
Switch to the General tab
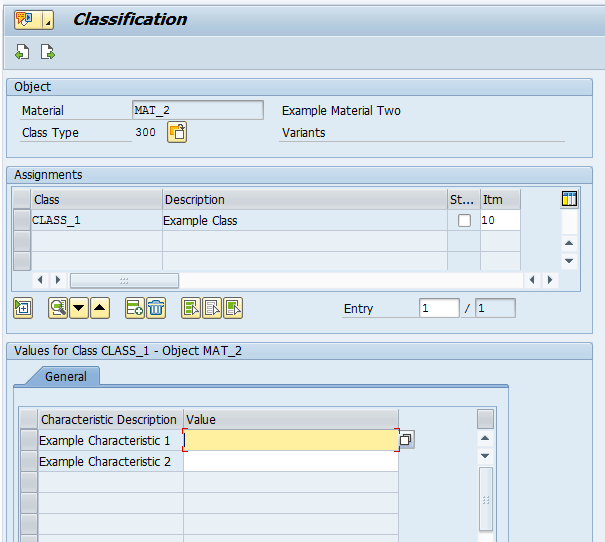tap(66, 376)
